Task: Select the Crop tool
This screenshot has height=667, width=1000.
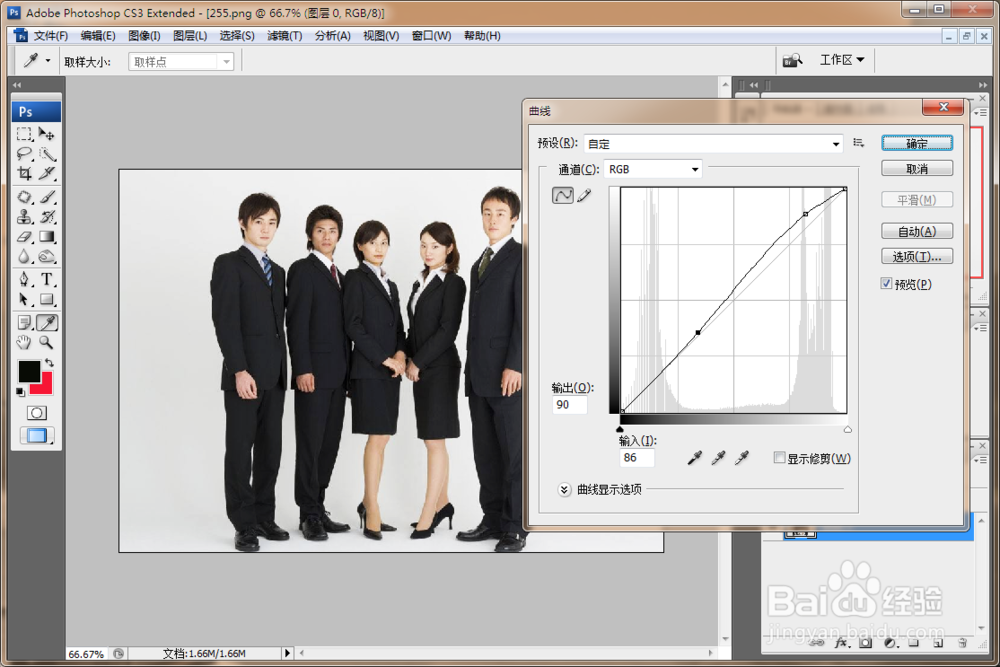Action: click(x=24, y=173)
